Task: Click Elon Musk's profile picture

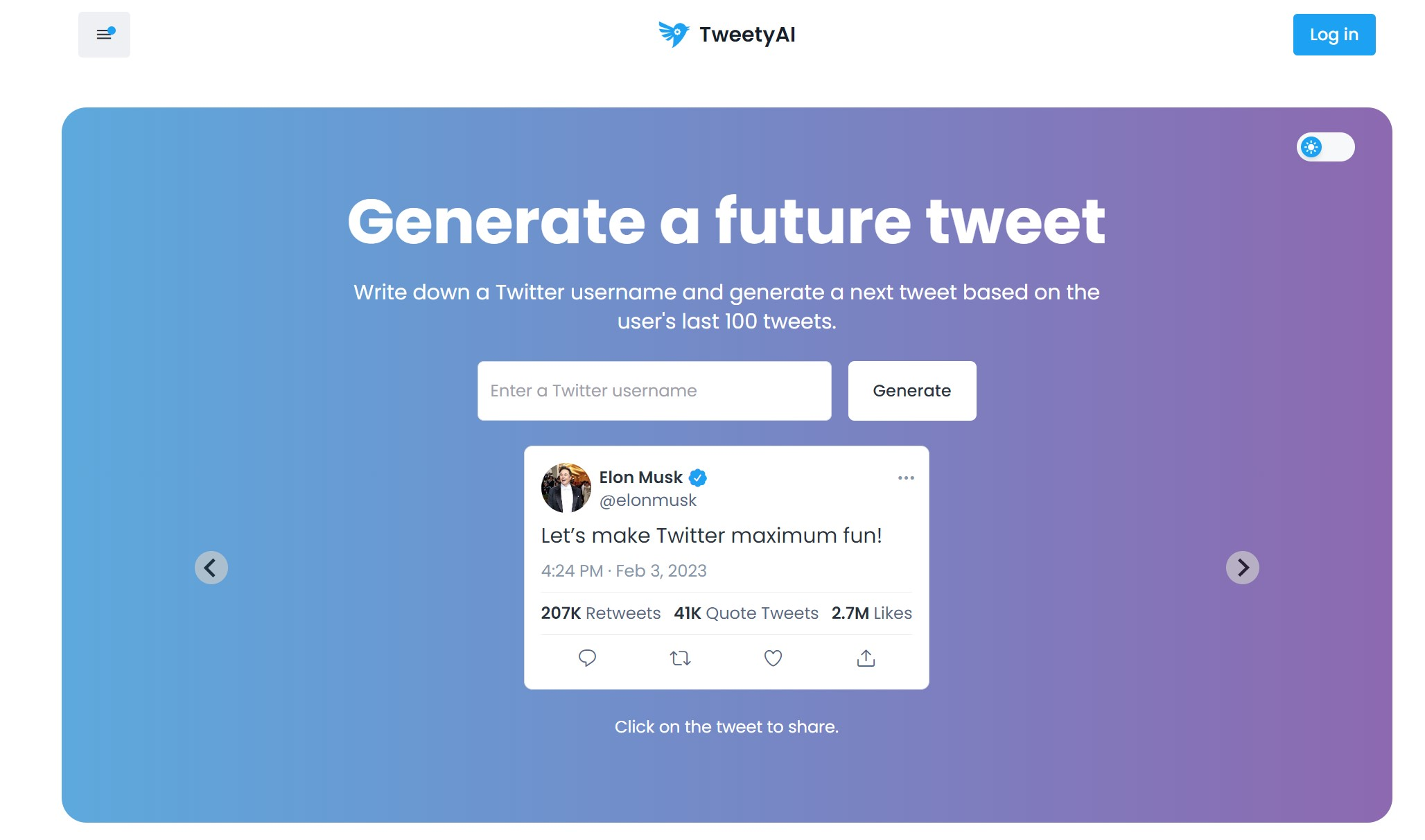Action: coord(566,488)
